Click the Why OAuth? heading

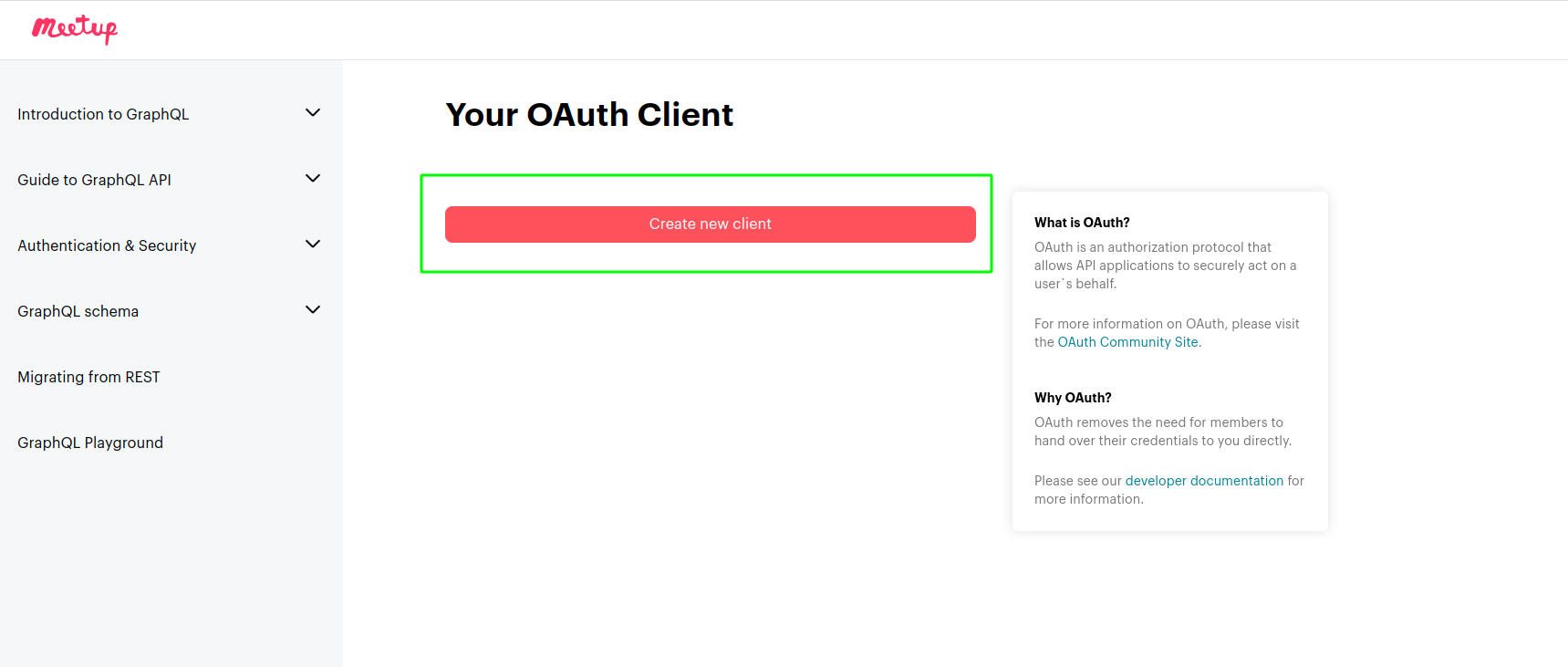1073,398
